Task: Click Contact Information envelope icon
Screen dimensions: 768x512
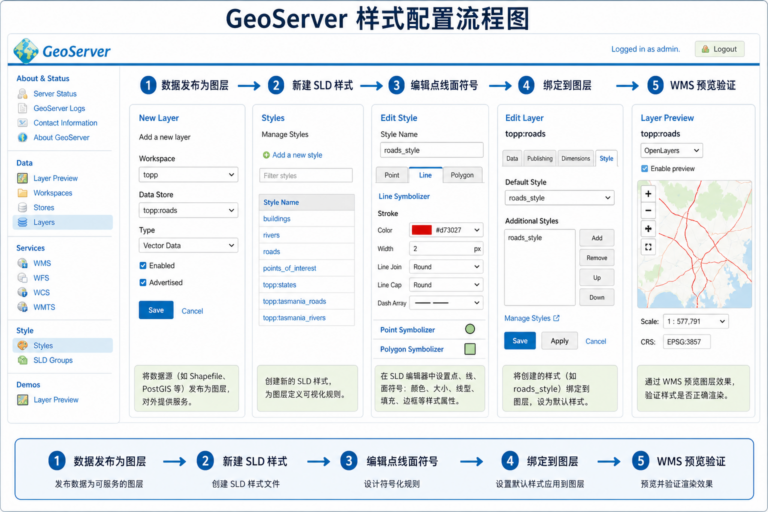Action: 23,123
